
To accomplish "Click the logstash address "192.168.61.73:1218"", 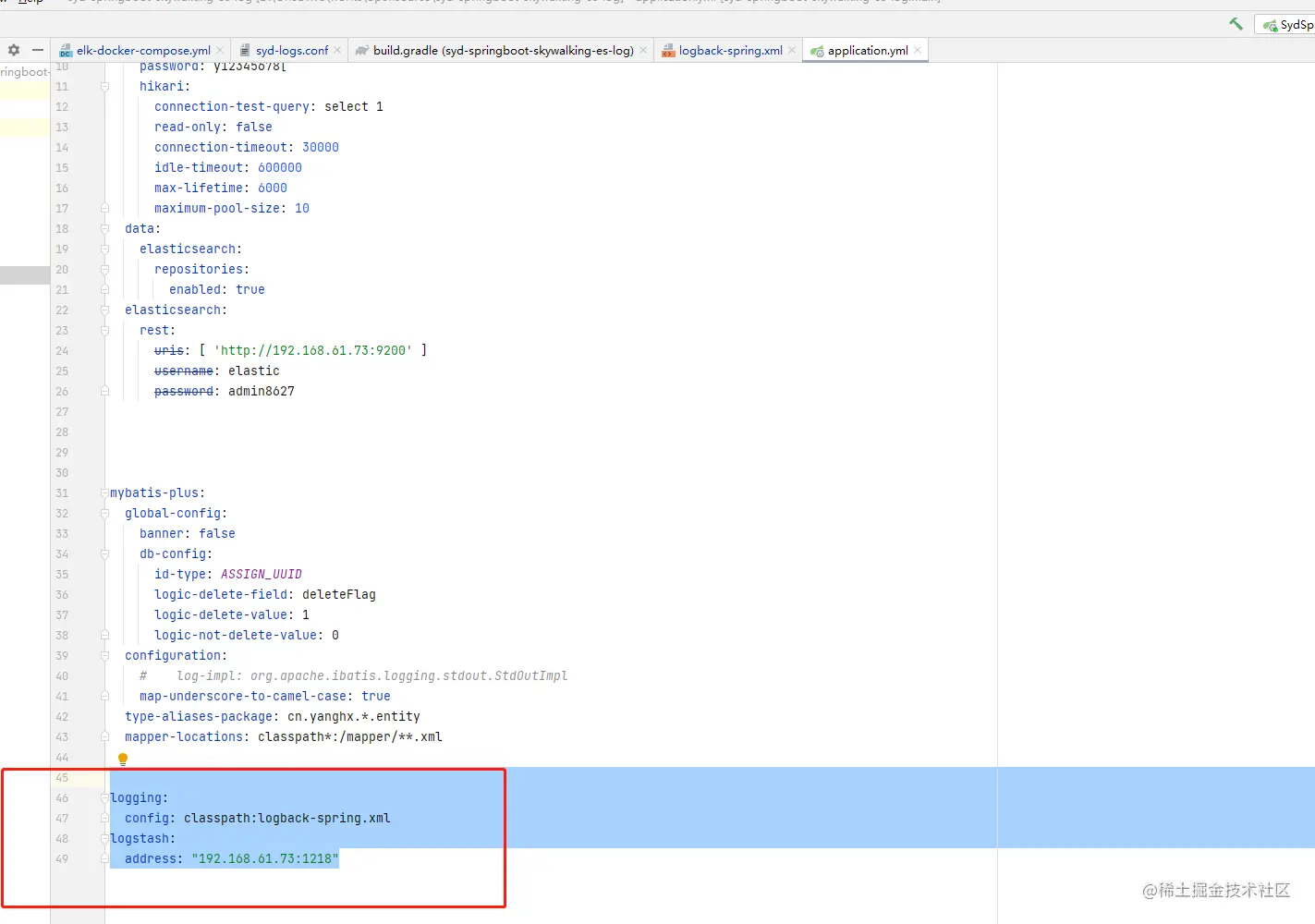I will point(265,859).
